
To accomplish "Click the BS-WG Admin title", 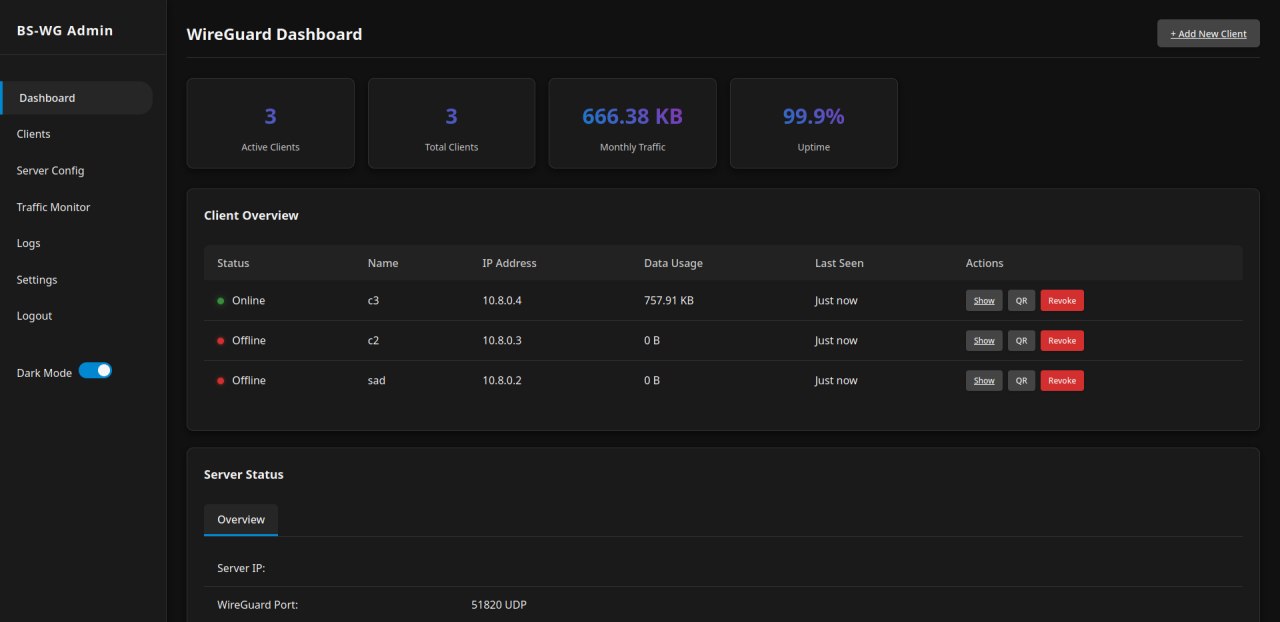I will (x=65, y=30).
